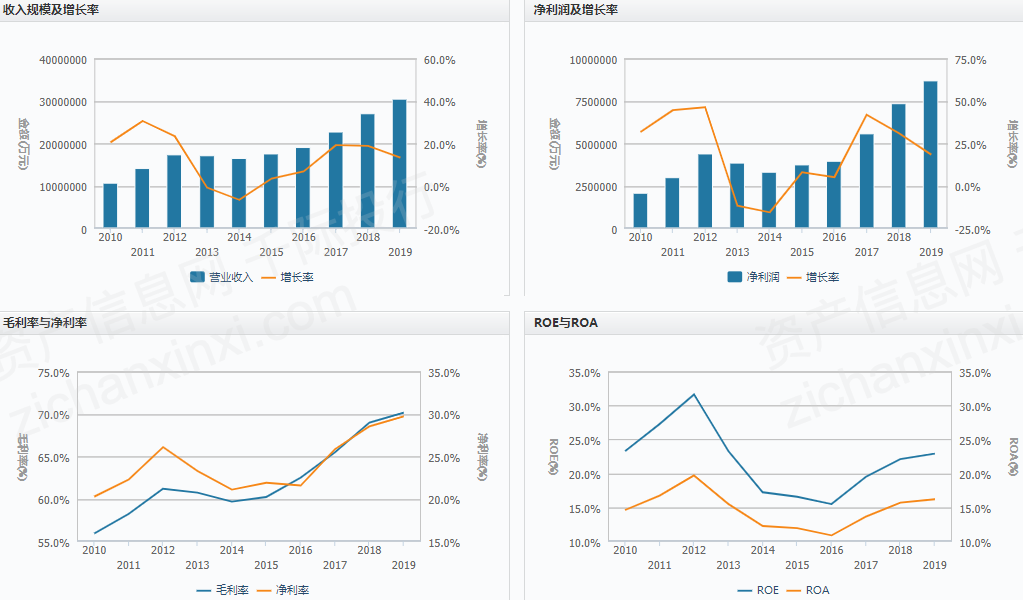Select the 2019 revenue bar
This screenshot has width=1023, height=600.
(x=399, y=165)
